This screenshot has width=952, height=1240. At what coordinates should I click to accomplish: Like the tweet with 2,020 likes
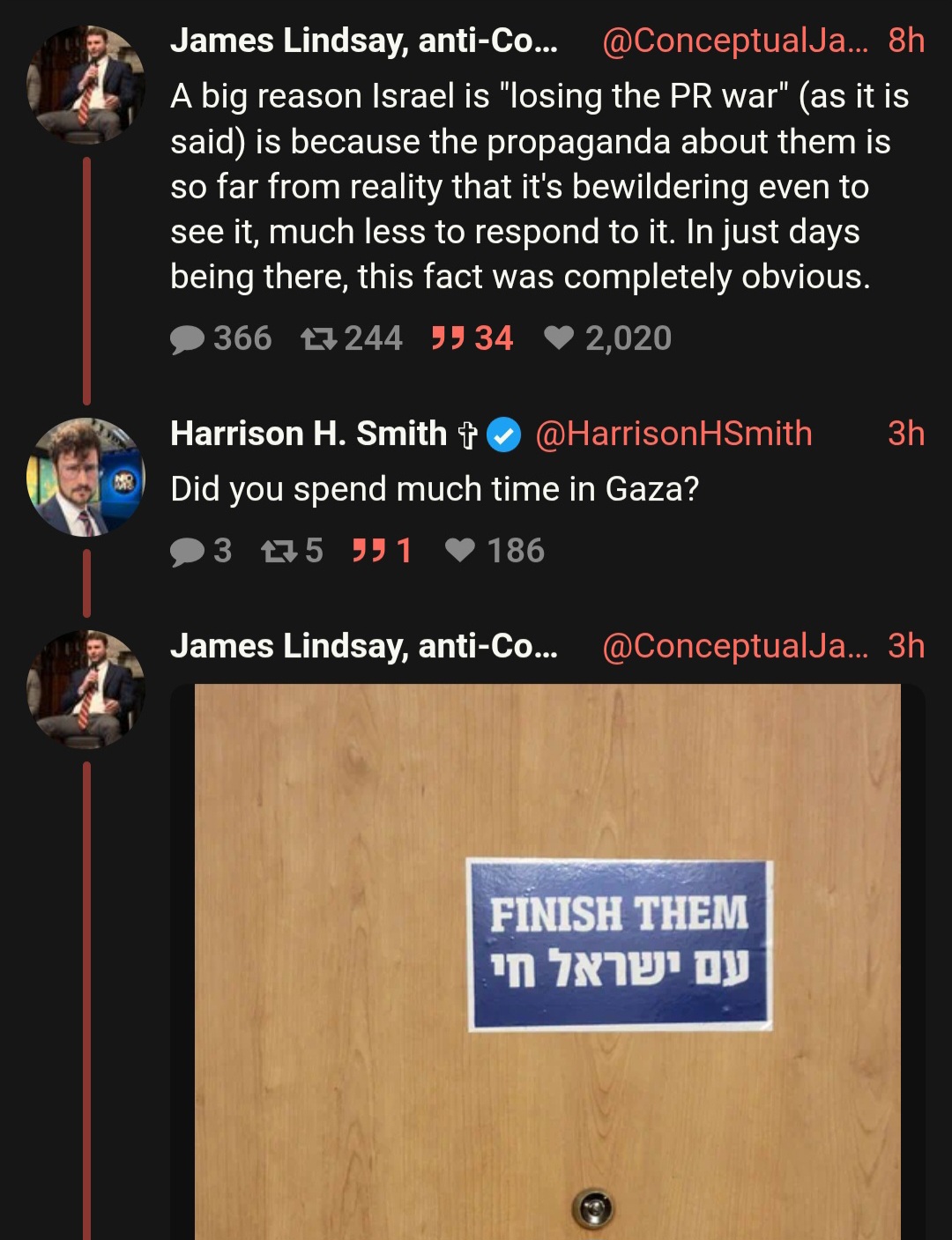[x=607, y=338]
